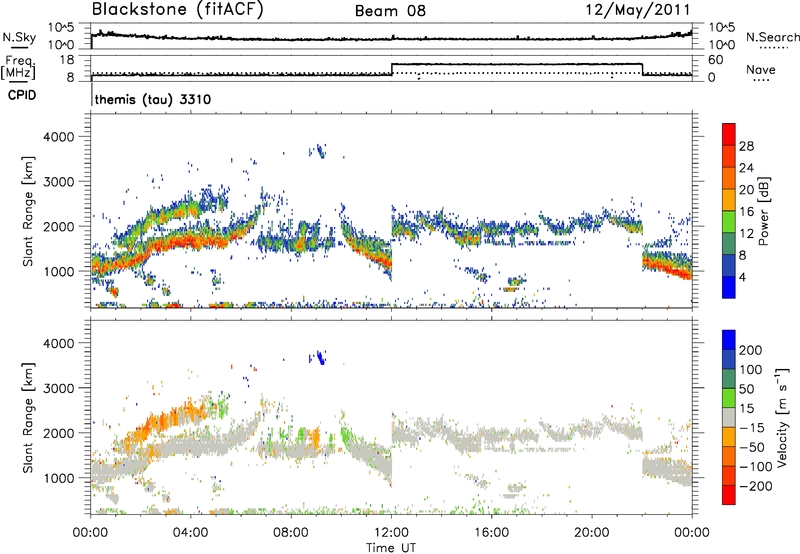Select the 'themis (tau) 3310' text

(x=153, y=99)
